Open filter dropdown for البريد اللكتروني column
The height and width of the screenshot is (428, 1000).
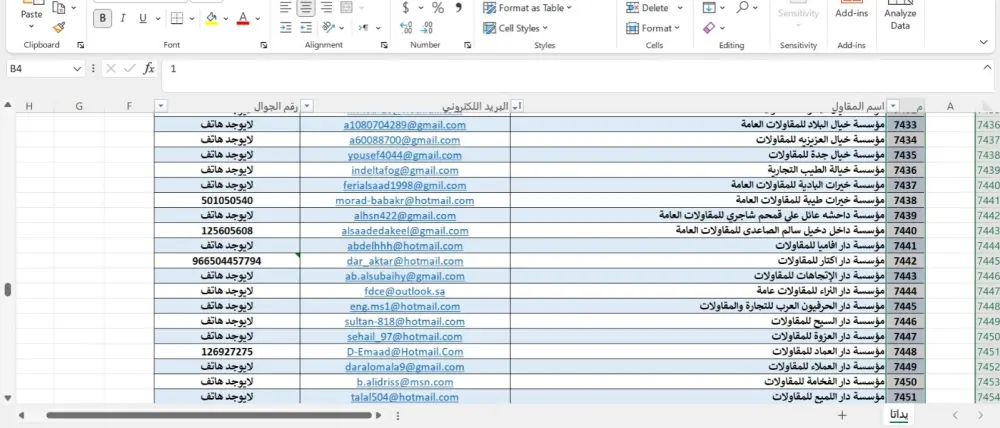[x=307, y=106]
